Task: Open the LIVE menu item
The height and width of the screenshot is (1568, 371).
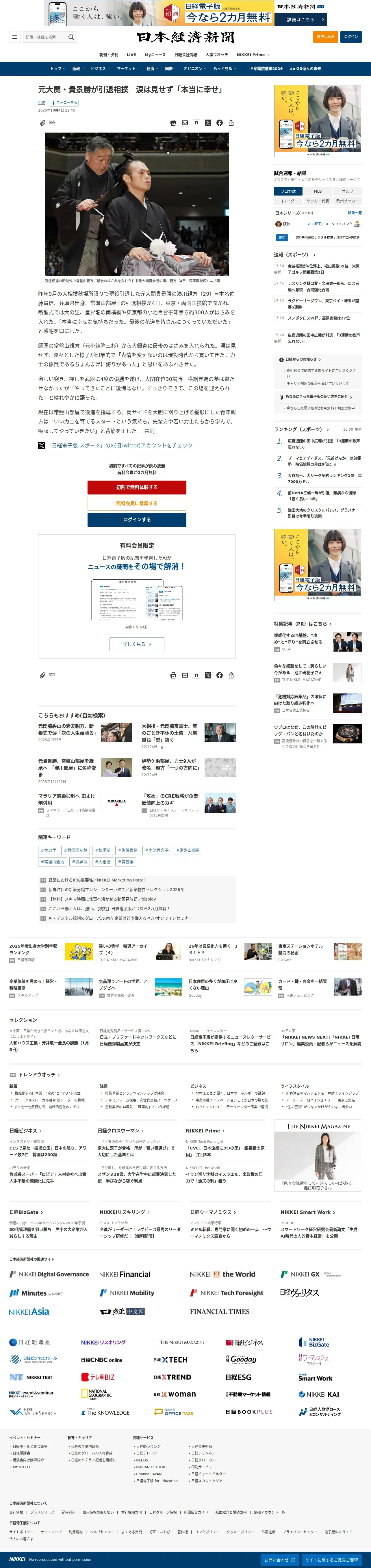Action: [131, 55]
